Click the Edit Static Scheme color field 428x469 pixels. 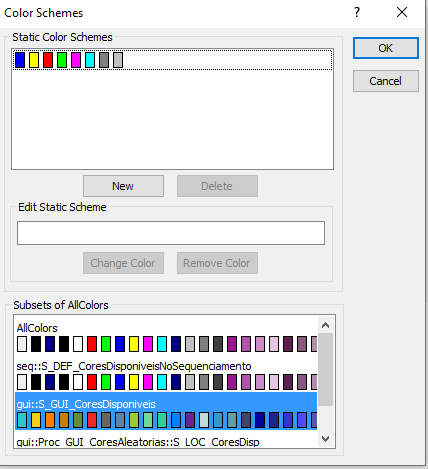click(x=171, y=233)
